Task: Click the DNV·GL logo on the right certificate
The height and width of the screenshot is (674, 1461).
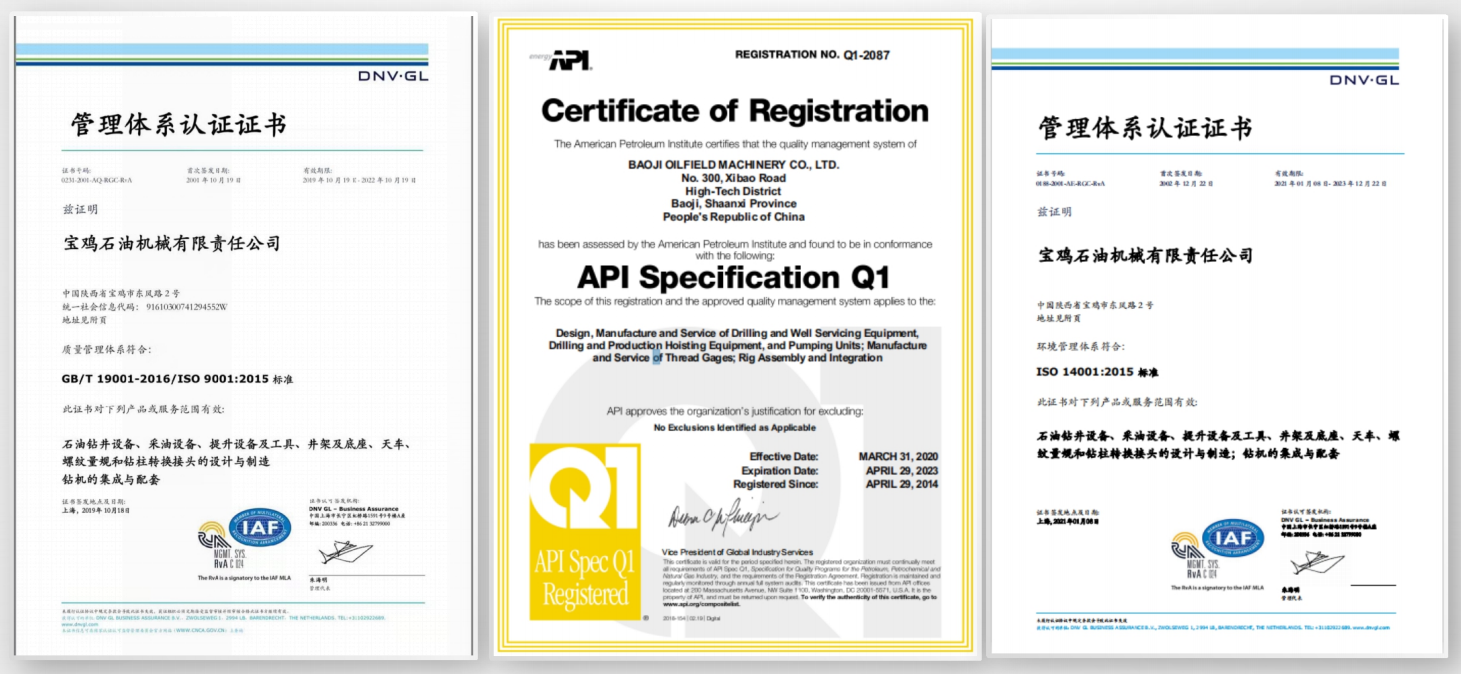Action: point(1364,80)
